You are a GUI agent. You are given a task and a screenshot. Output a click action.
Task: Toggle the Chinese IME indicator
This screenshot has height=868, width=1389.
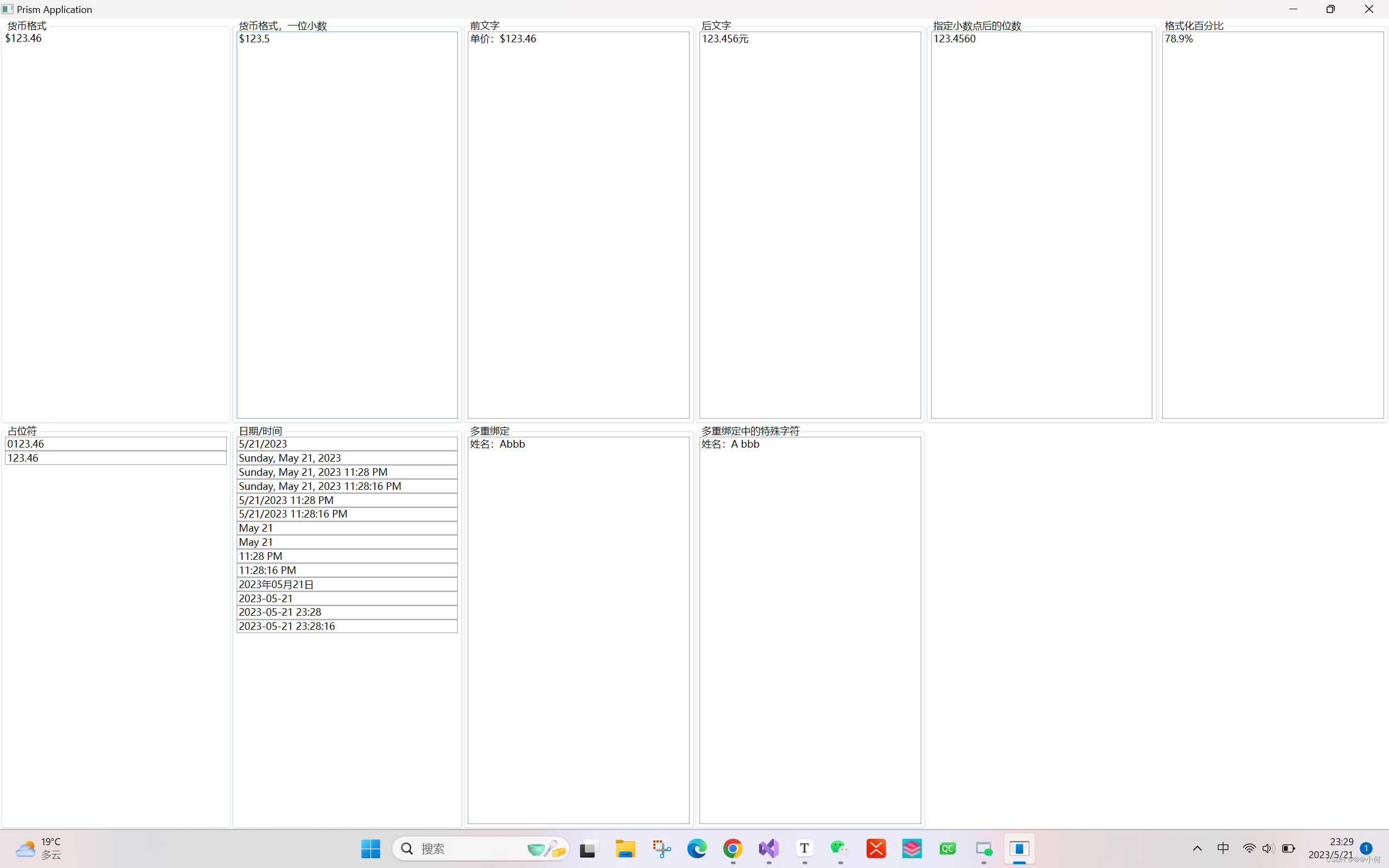point(1223,848)
